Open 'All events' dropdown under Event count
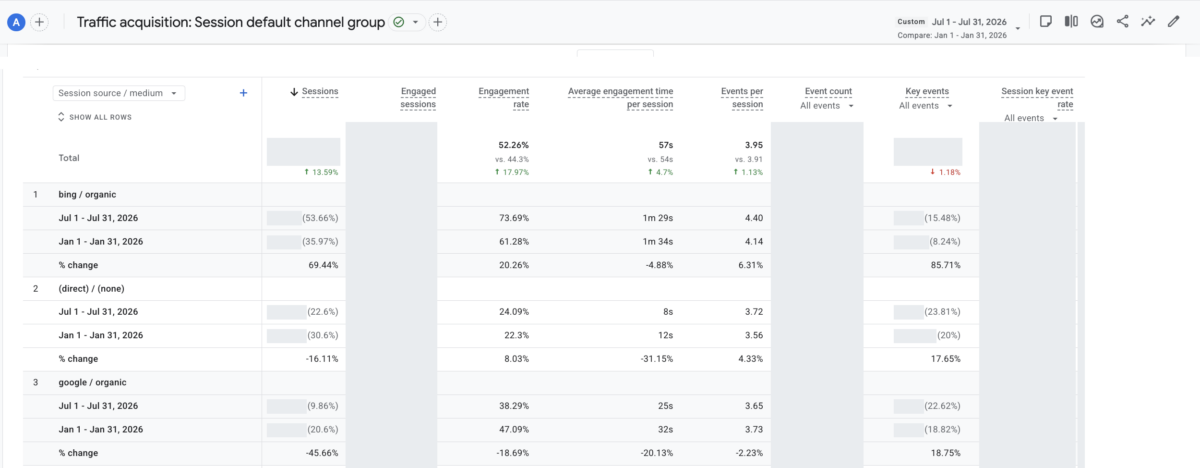Image resolution: width=1200 pixels, height=468 pixels. coord(828,105)
